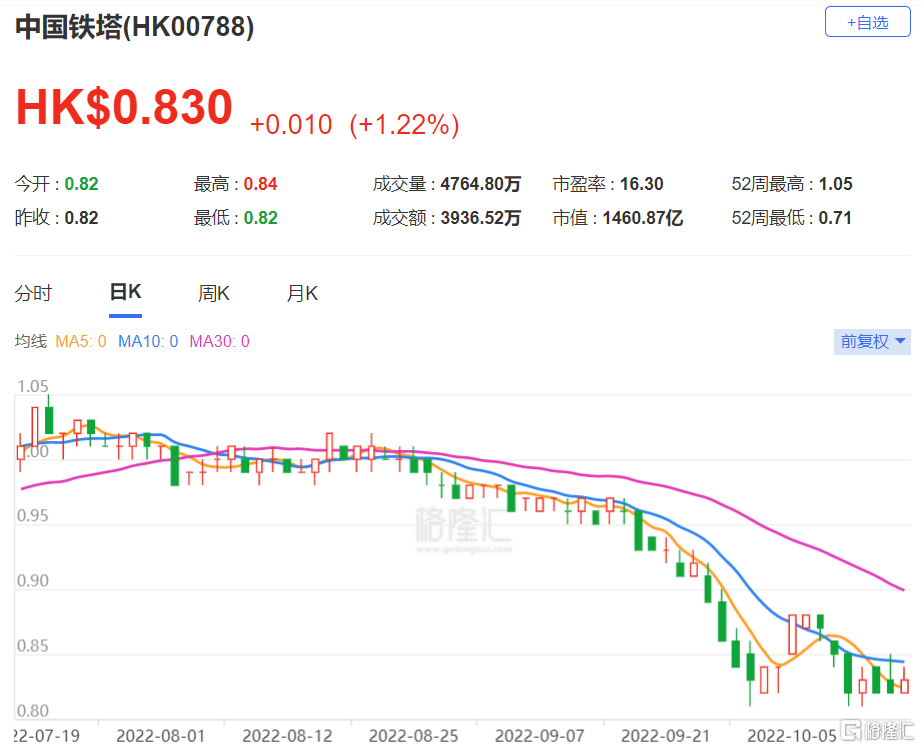Click the 今开 opening price value 0.82
Screen dimensions: 922x748
pyautogui.click(x=81, y=184)
